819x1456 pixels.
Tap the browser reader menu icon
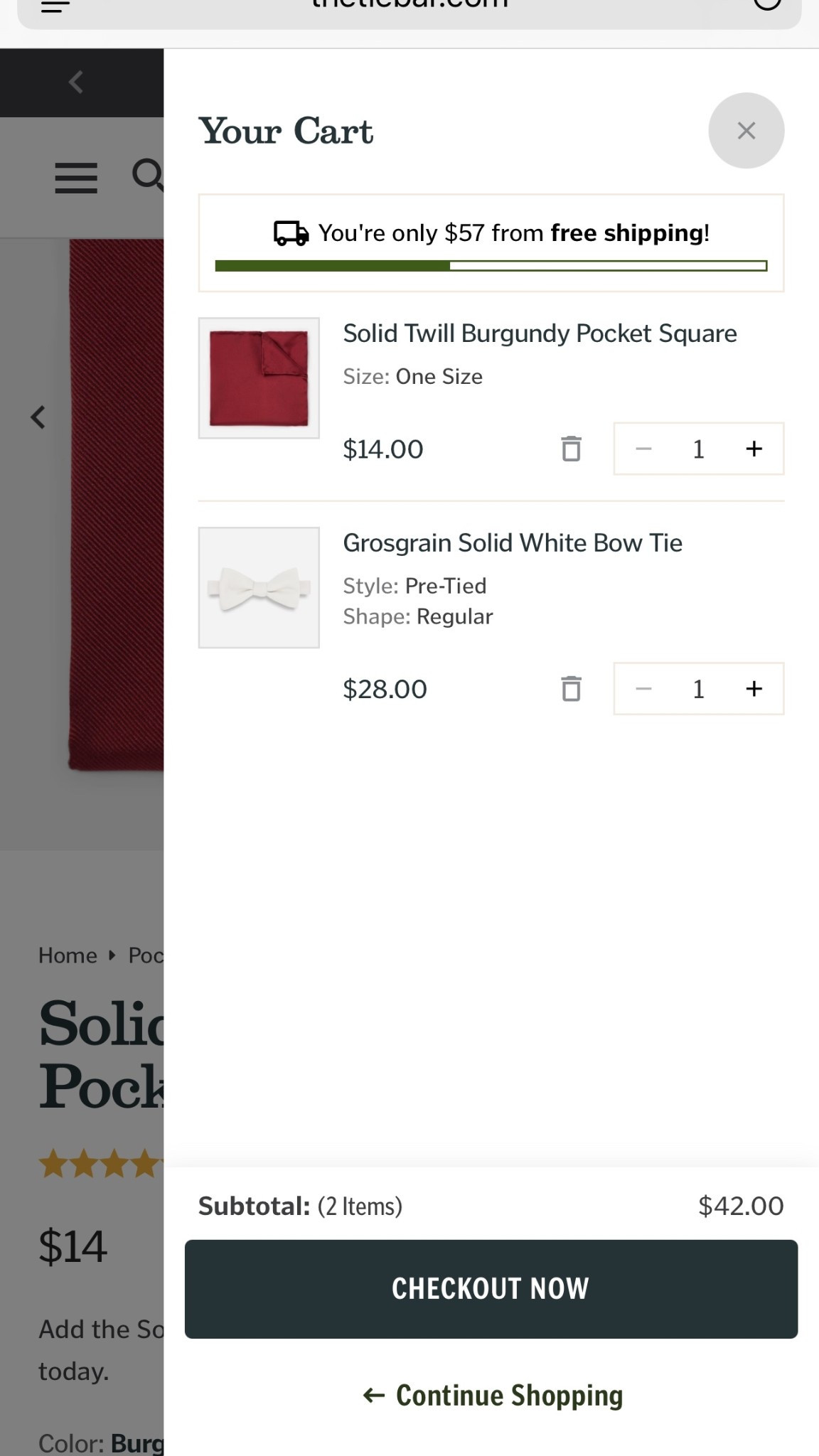click(x=55, y=7)
